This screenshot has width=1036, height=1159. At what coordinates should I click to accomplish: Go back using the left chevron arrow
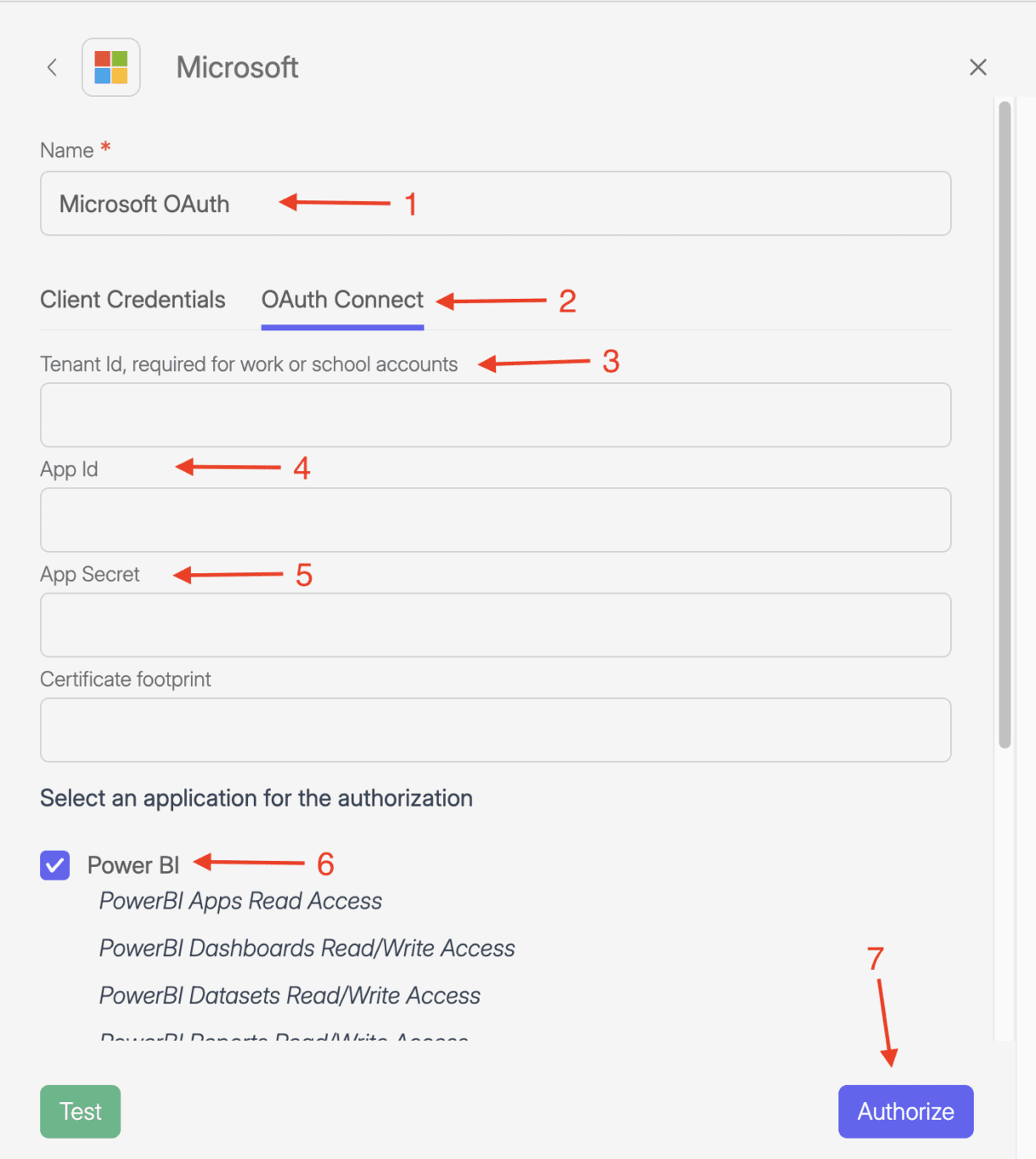[x=53, y=68]
